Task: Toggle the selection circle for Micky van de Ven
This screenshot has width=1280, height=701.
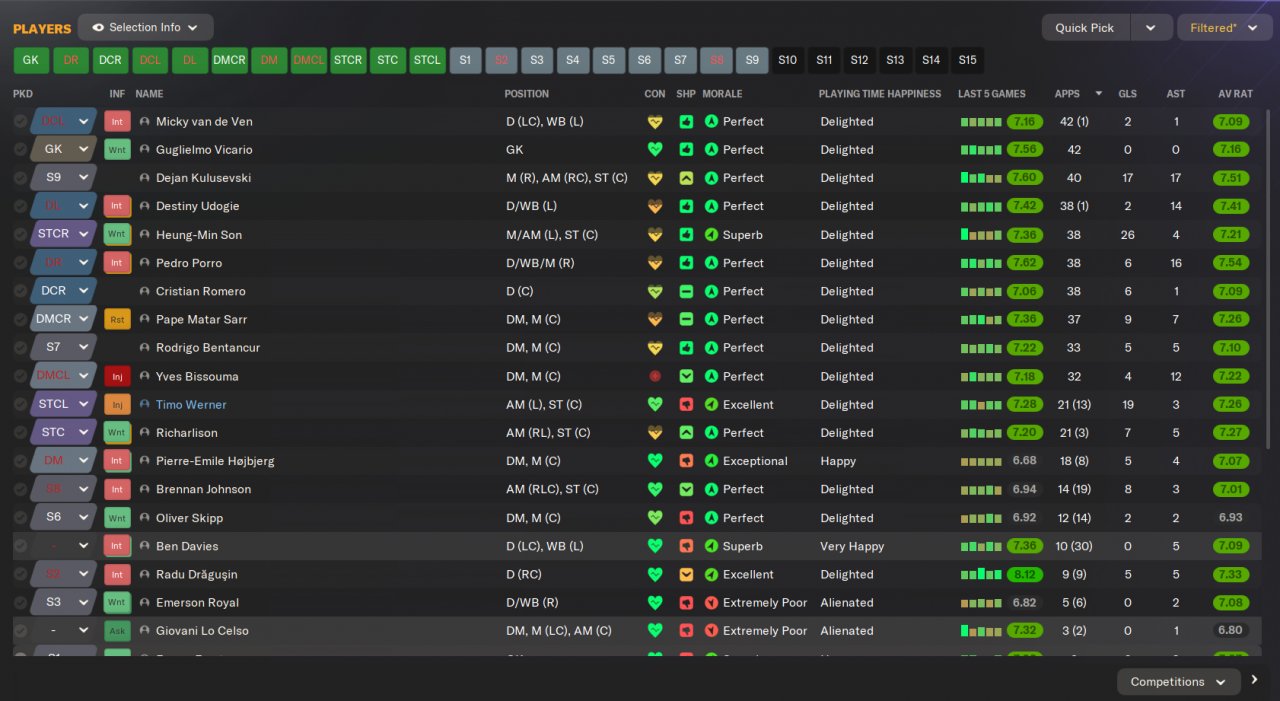Action: [x=20, y=122]
